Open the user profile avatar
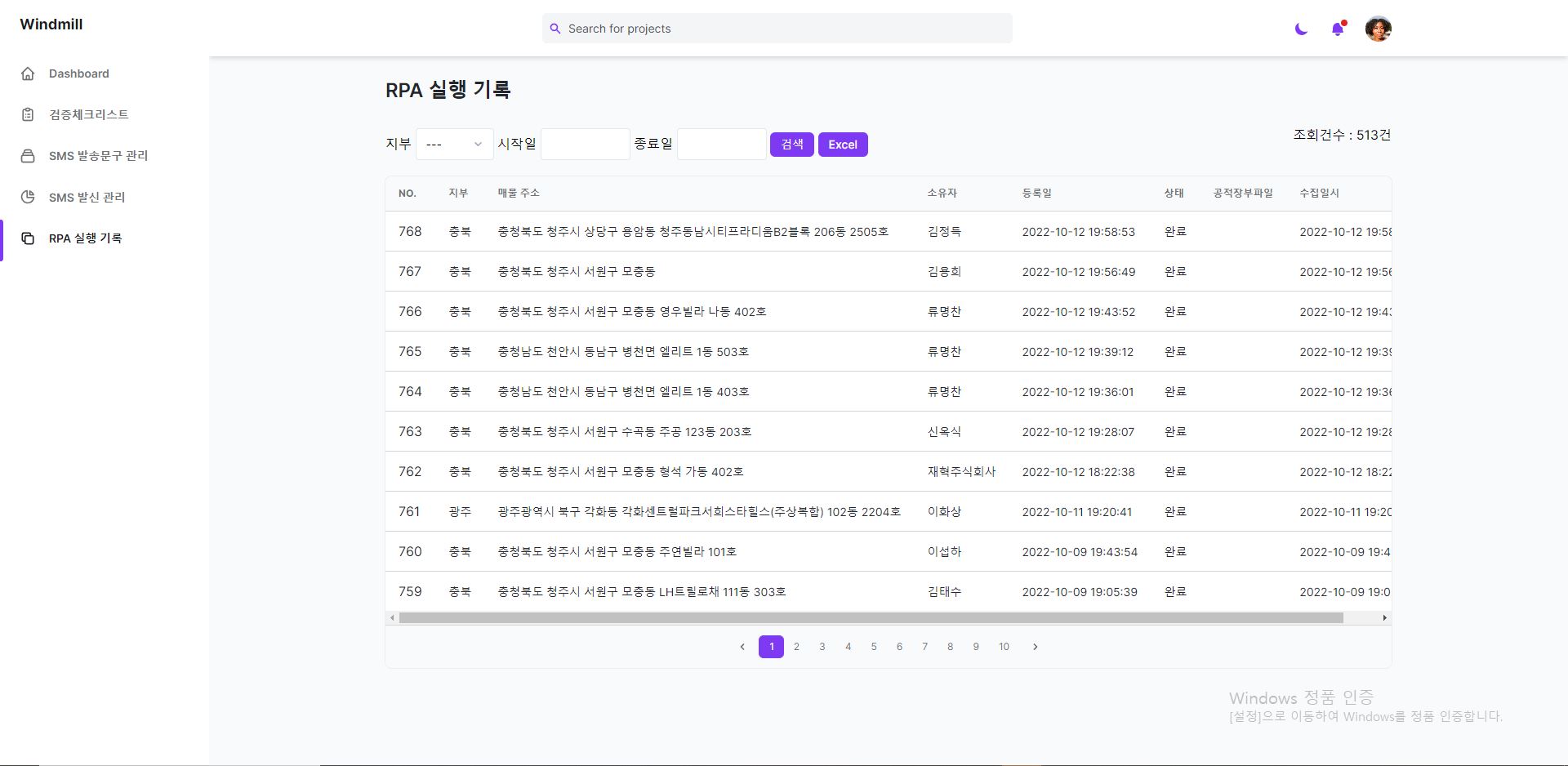Screen dimensions: 1568x766 coord(1378,29)
